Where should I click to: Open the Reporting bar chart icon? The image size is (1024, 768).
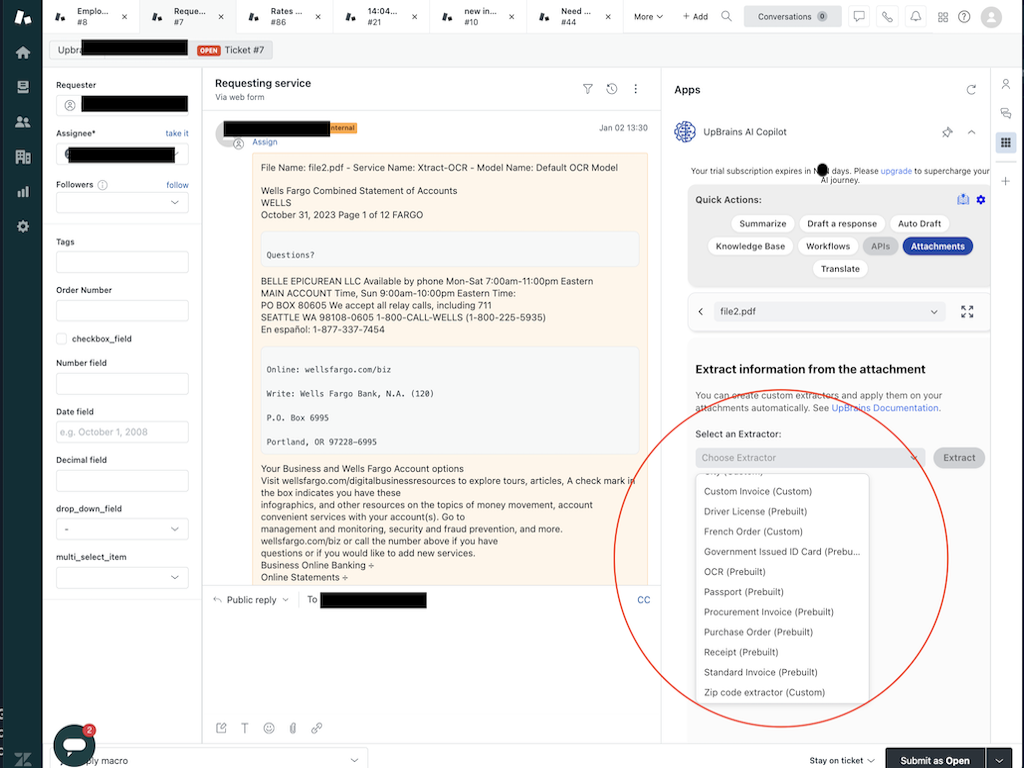click(x=22, y=192)
